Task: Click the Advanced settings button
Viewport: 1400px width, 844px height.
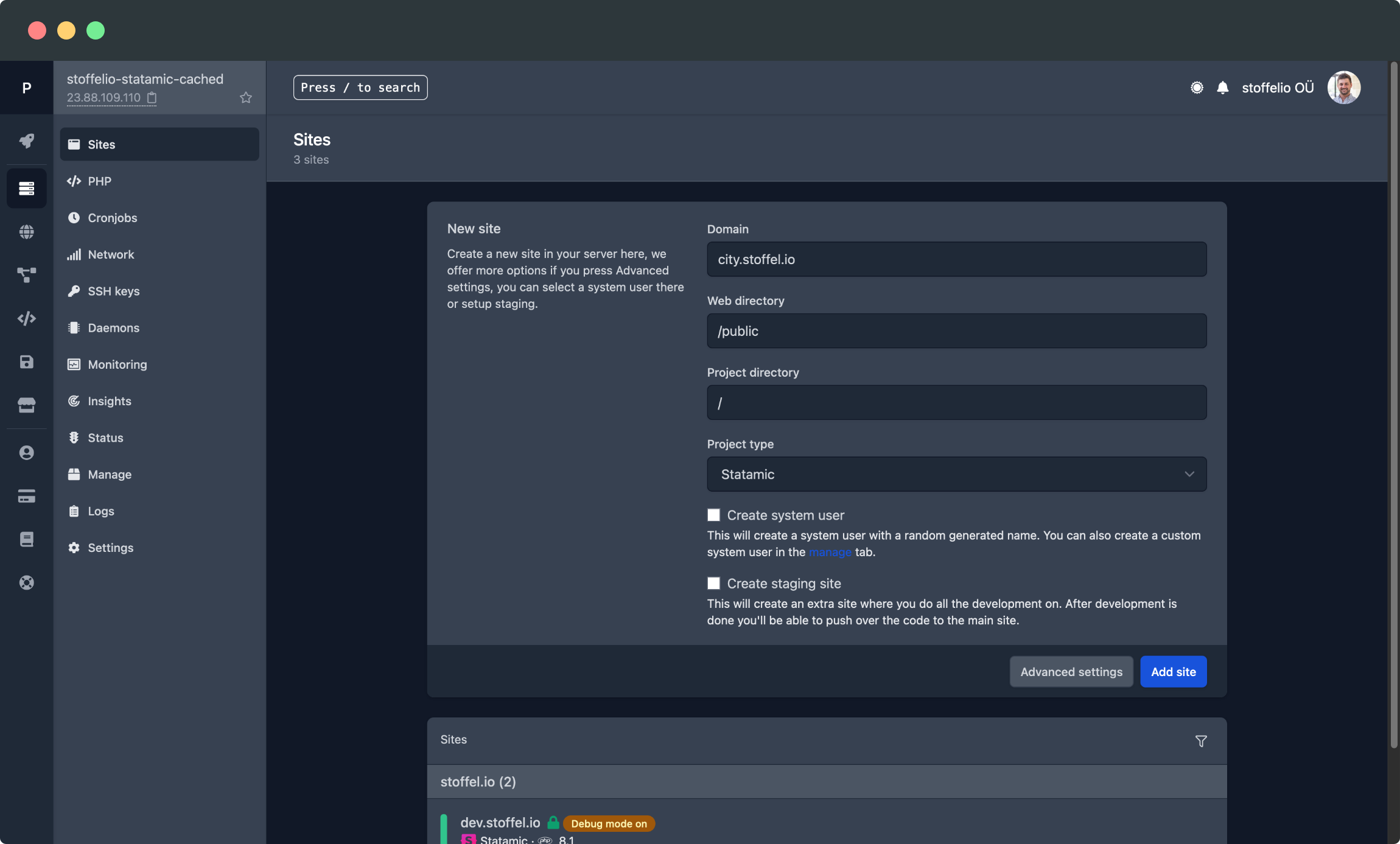Action: 1071,671
